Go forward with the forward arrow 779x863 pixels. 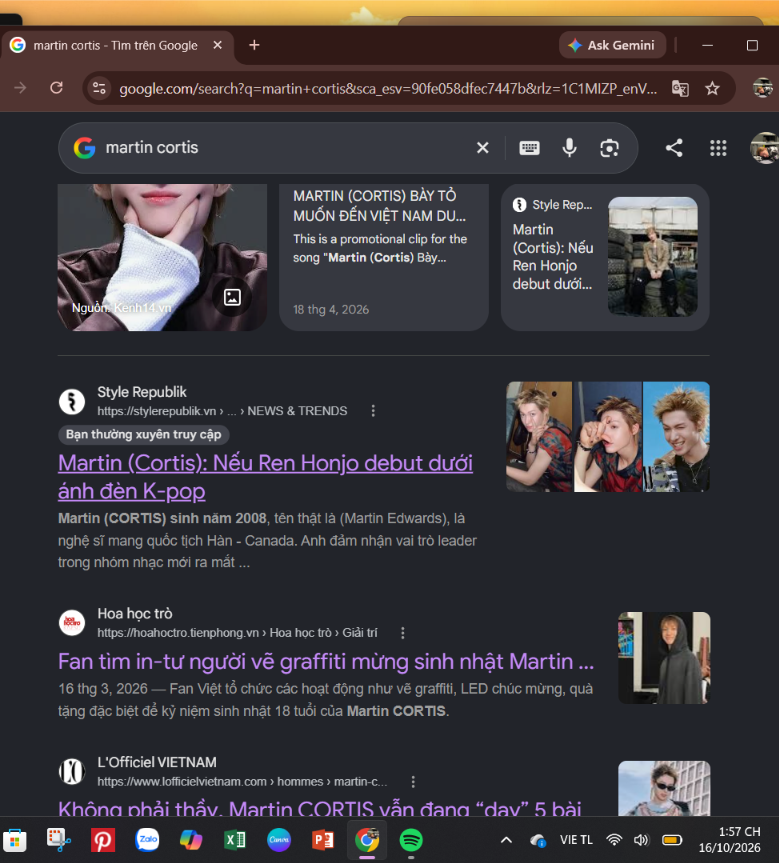pyautogui.click(x=20, y=88)
